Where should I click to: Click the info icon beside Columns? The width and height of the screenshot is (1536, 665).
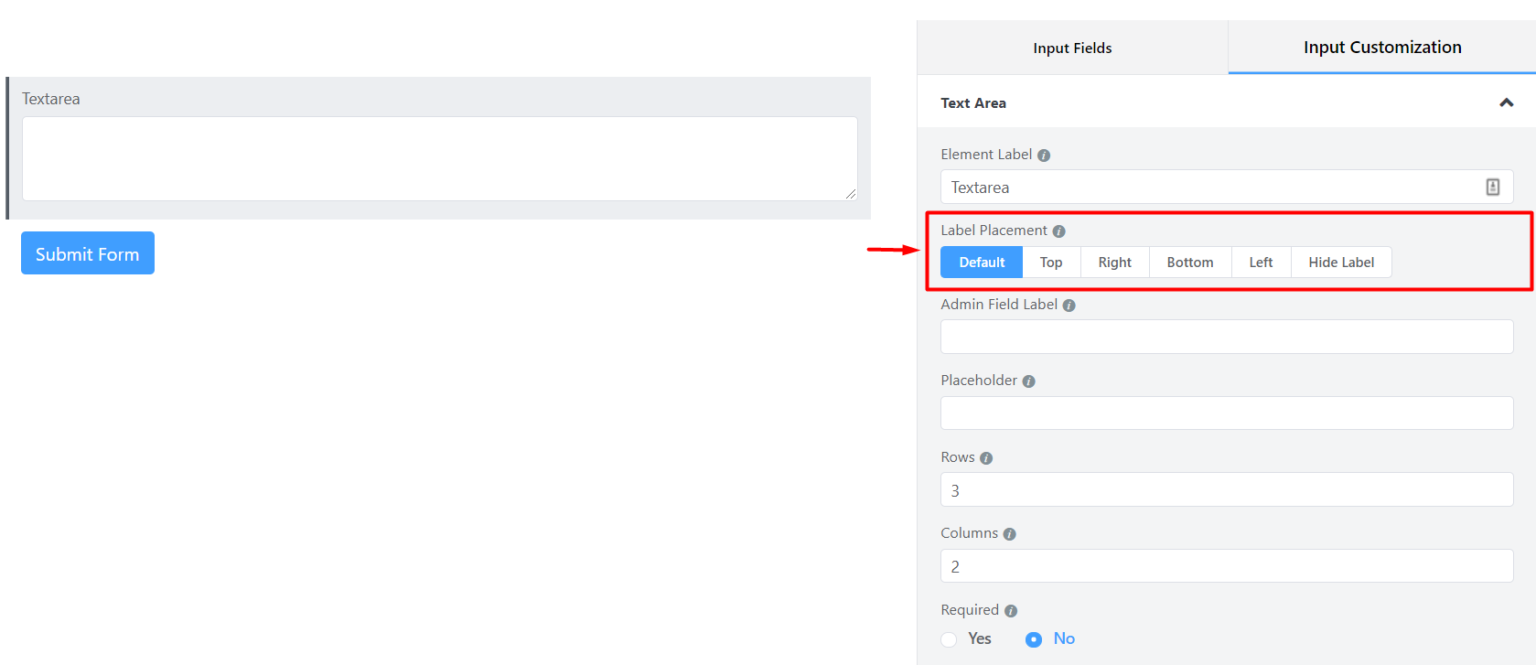point(1008,533)
